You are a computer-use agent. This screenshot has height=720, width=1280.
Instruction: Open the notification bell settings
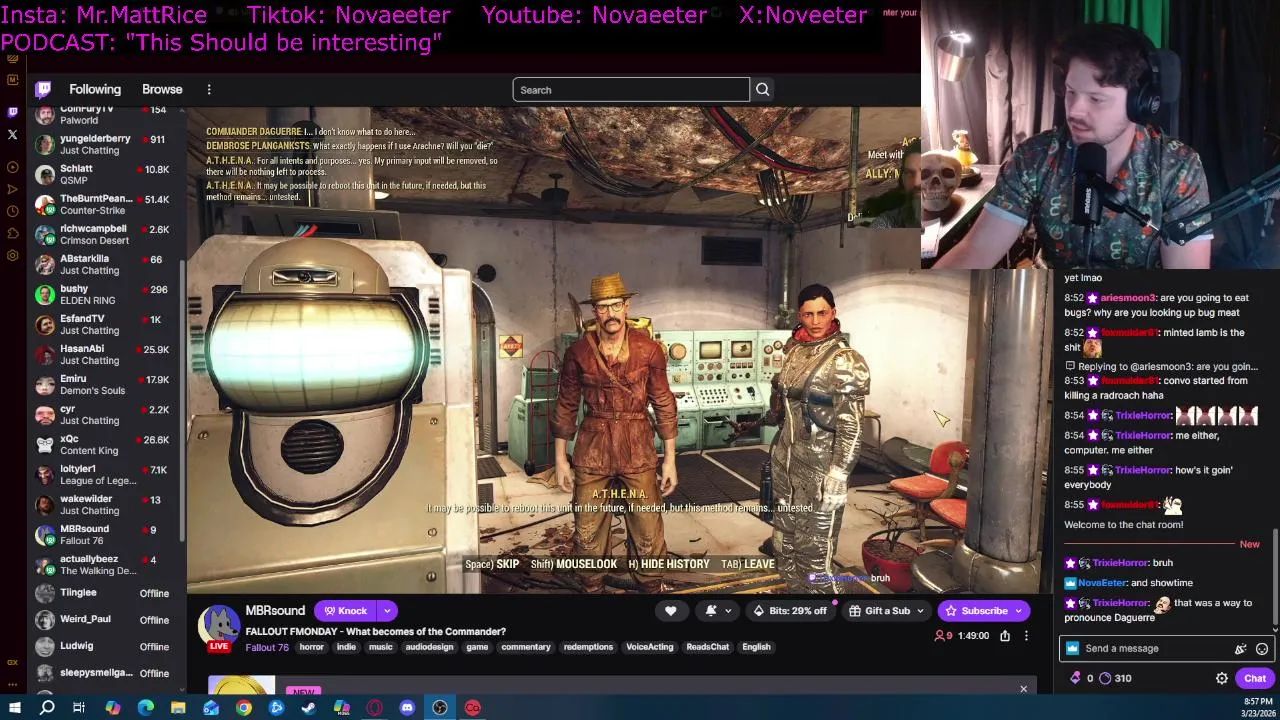[717, 611]
